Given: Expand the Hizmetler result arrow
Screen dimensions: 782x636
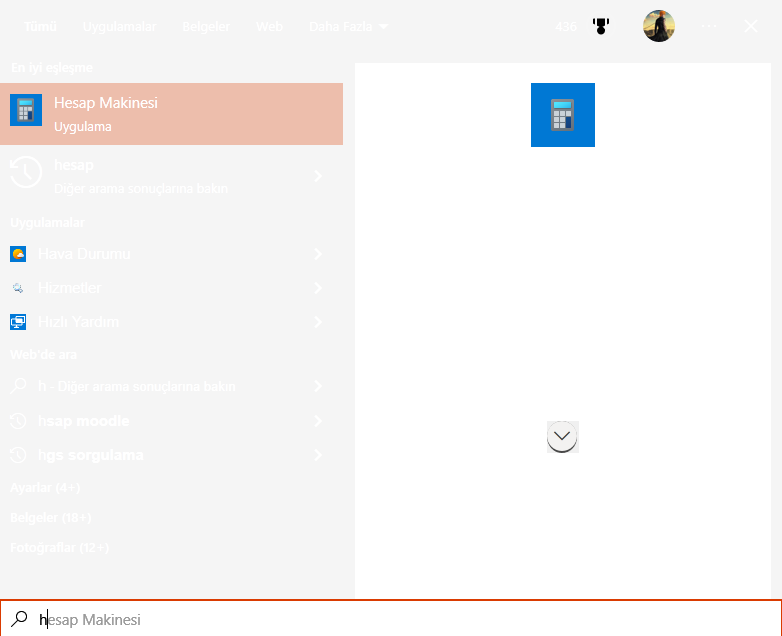Looking at the screenshot, I should [318, 288].
